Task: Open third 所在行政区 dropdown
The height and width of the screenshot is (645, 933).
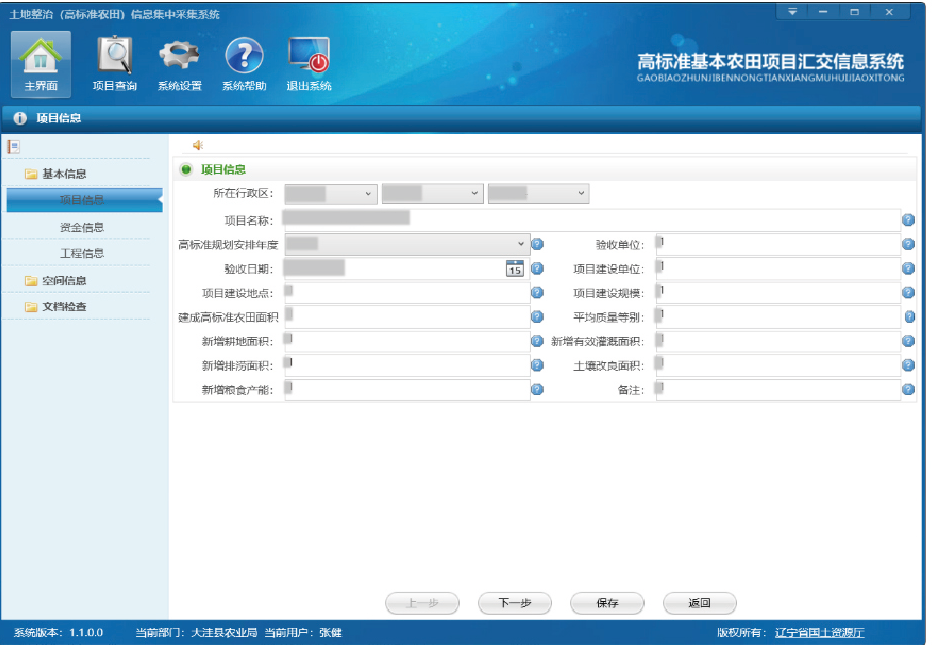Action: point(538,194)
